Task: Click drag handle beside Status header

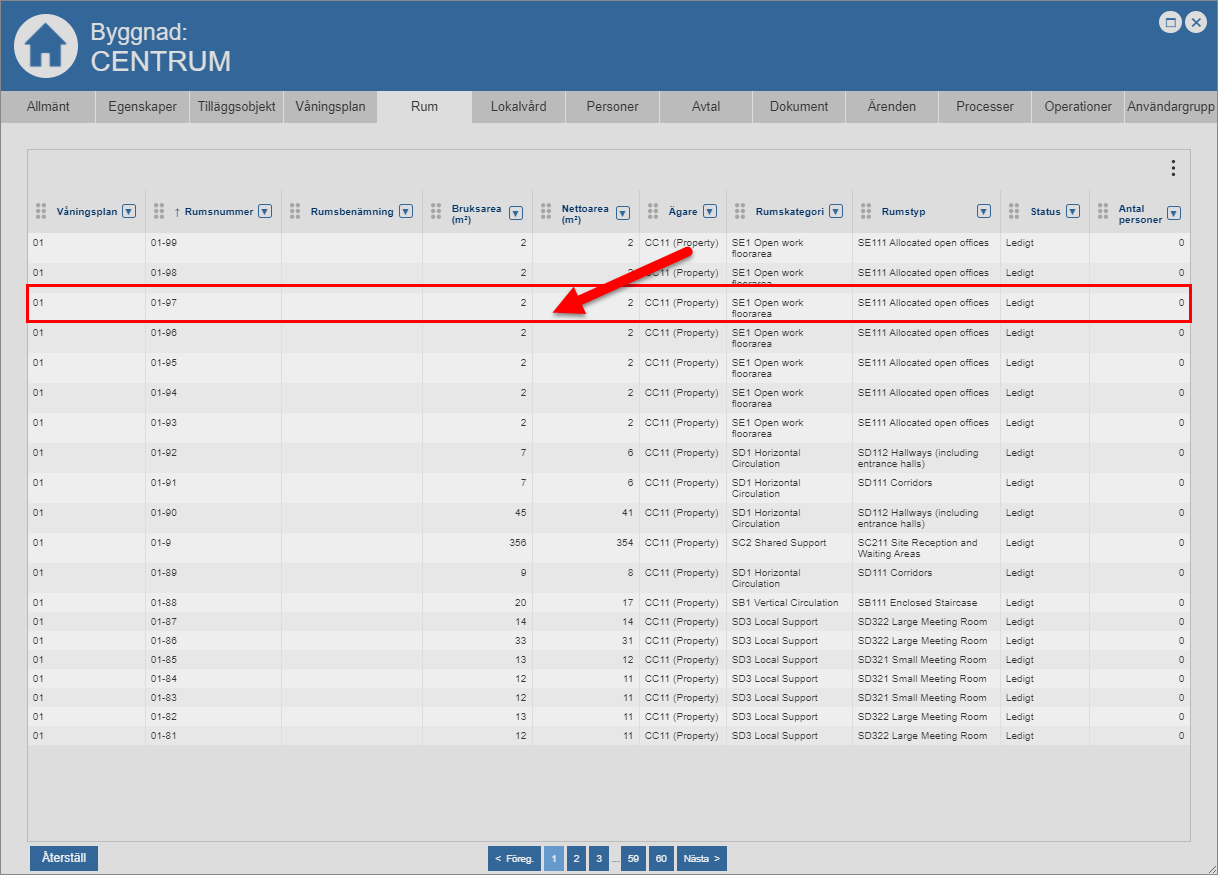Action: tap(1015, 211)
